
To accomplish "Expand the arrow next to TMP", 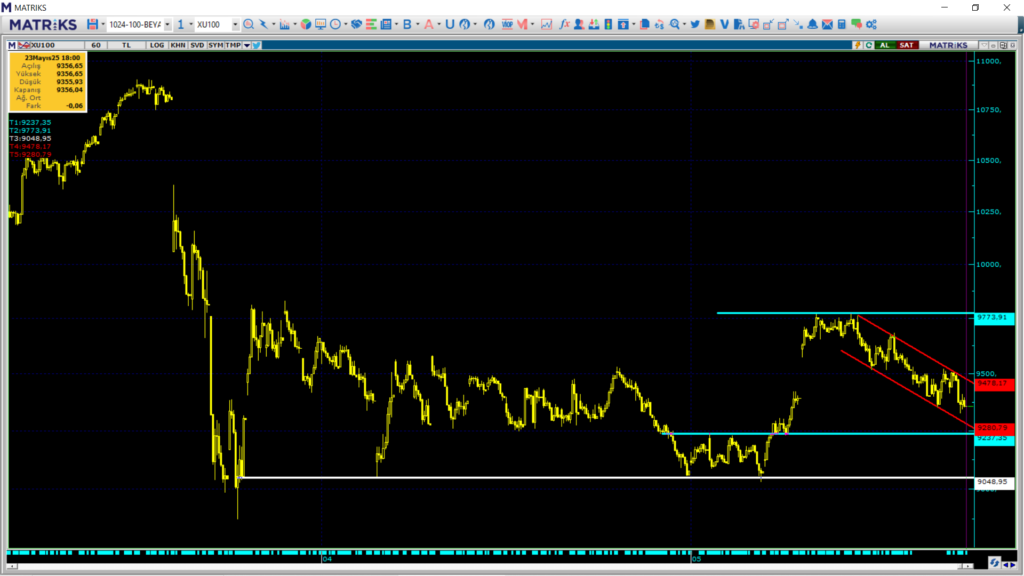I will coord(247,45).
